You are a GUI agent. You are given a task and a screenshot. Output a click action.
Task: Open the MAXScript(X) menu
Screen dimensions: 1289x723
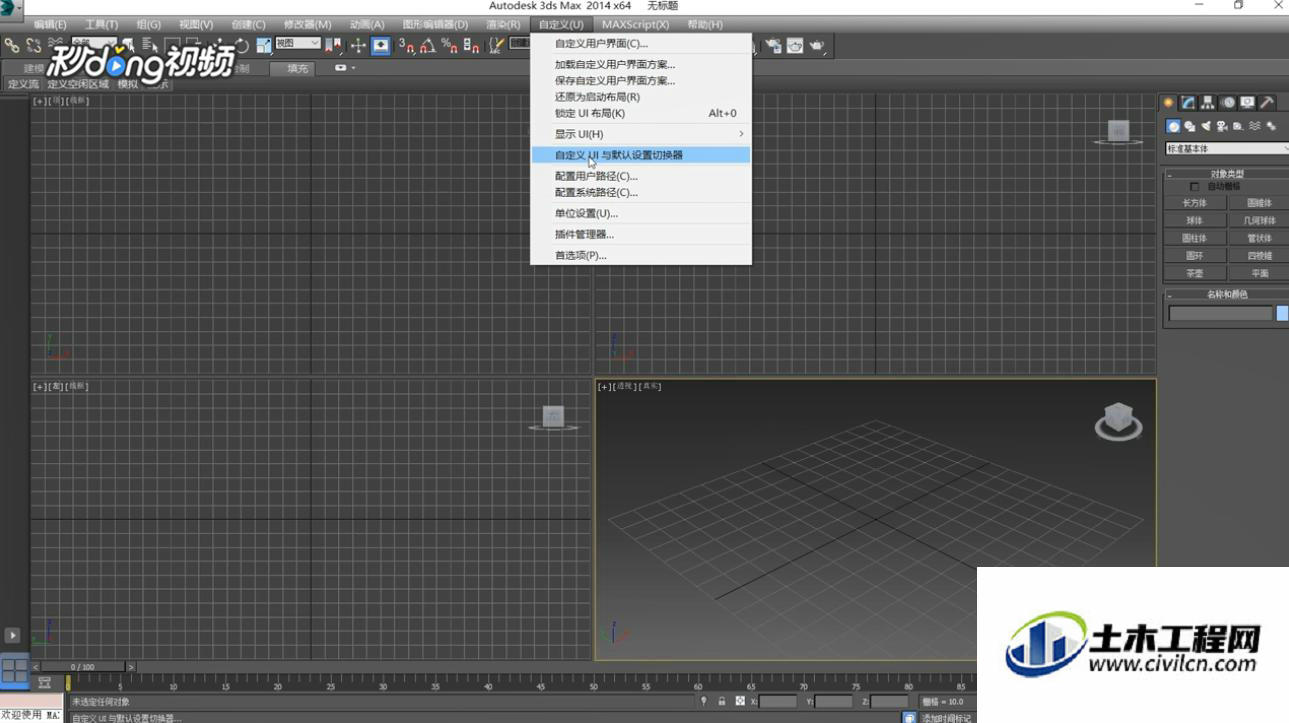(636, 24)
